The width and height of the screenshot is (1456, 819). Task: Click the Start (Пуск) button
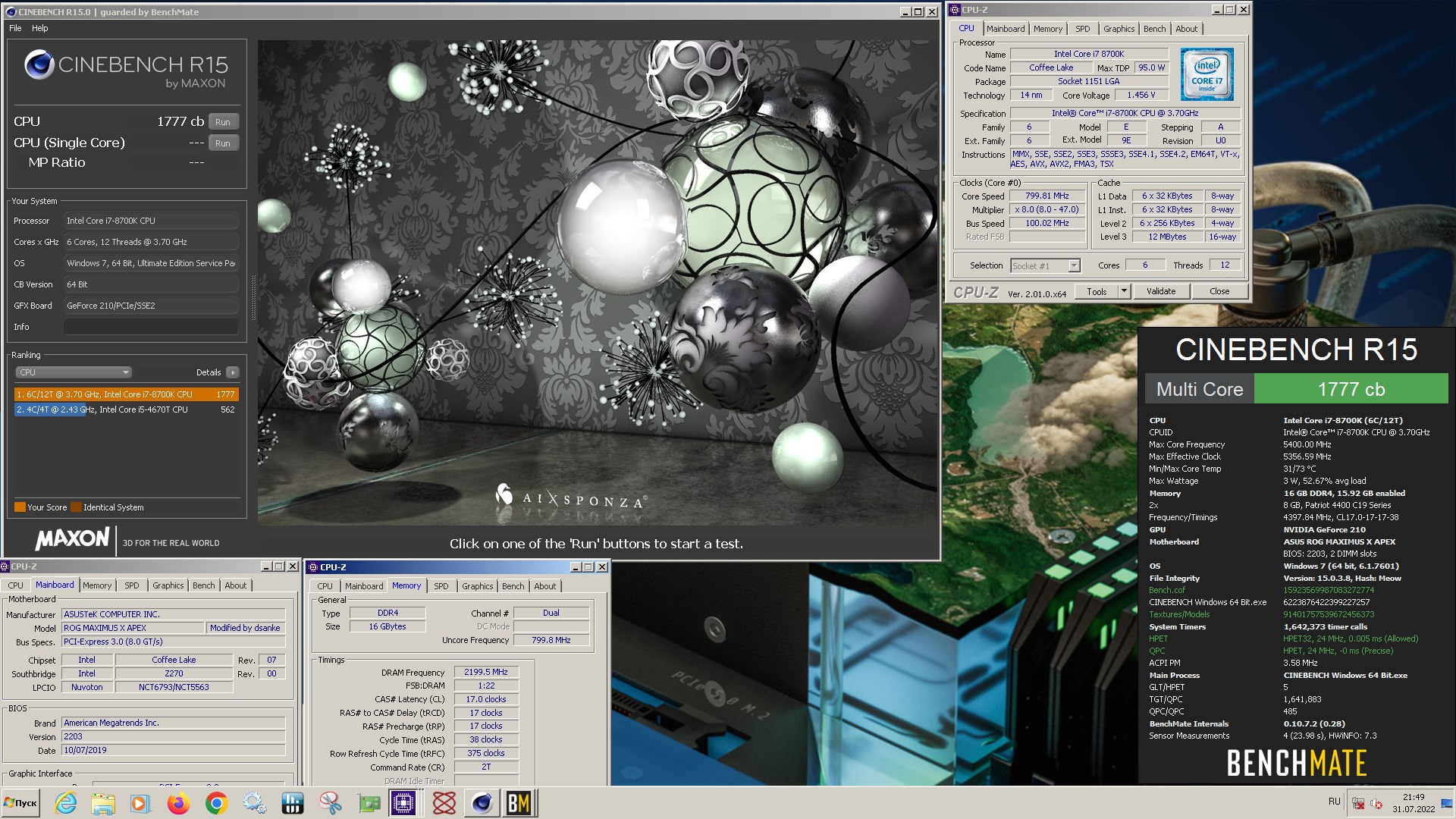(20, 802)
